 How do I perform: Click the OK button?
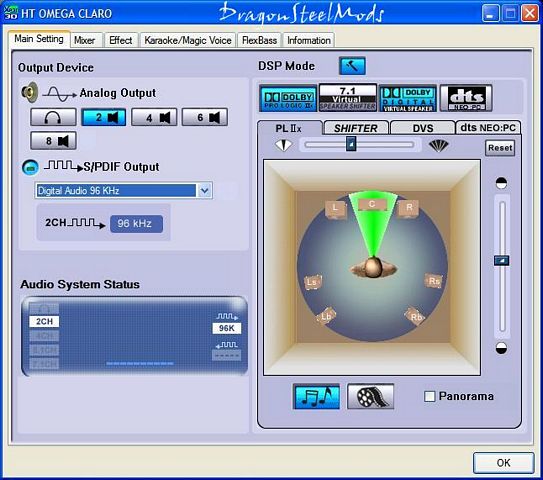[503, 463]
